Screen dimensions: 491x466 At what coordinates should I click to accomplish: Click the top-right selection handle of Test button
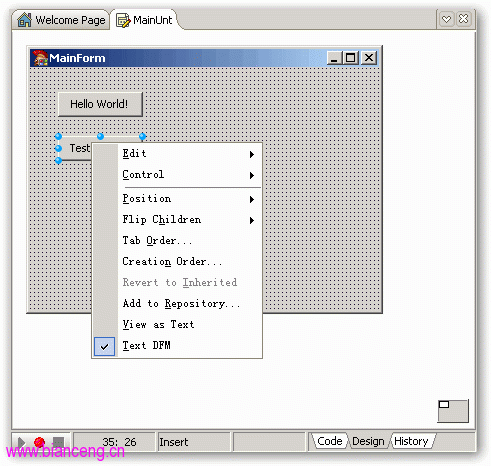tap(143, 136)
